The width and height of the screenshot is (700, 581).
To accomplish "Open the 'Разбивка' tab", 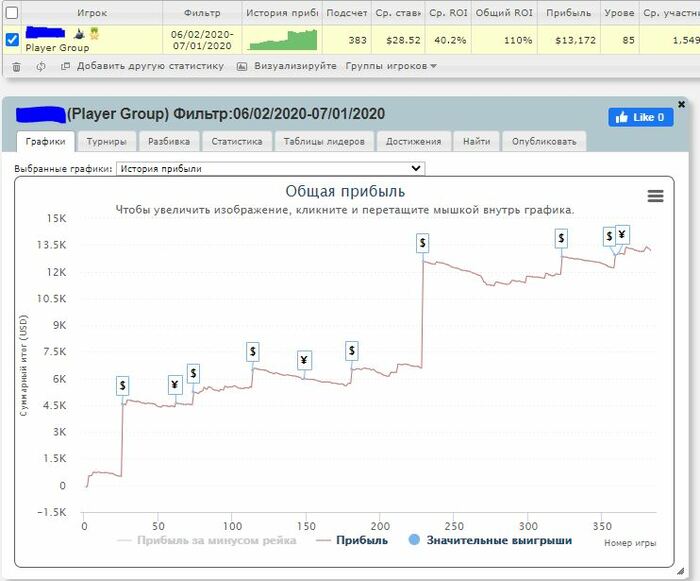I will pos(169,142).
